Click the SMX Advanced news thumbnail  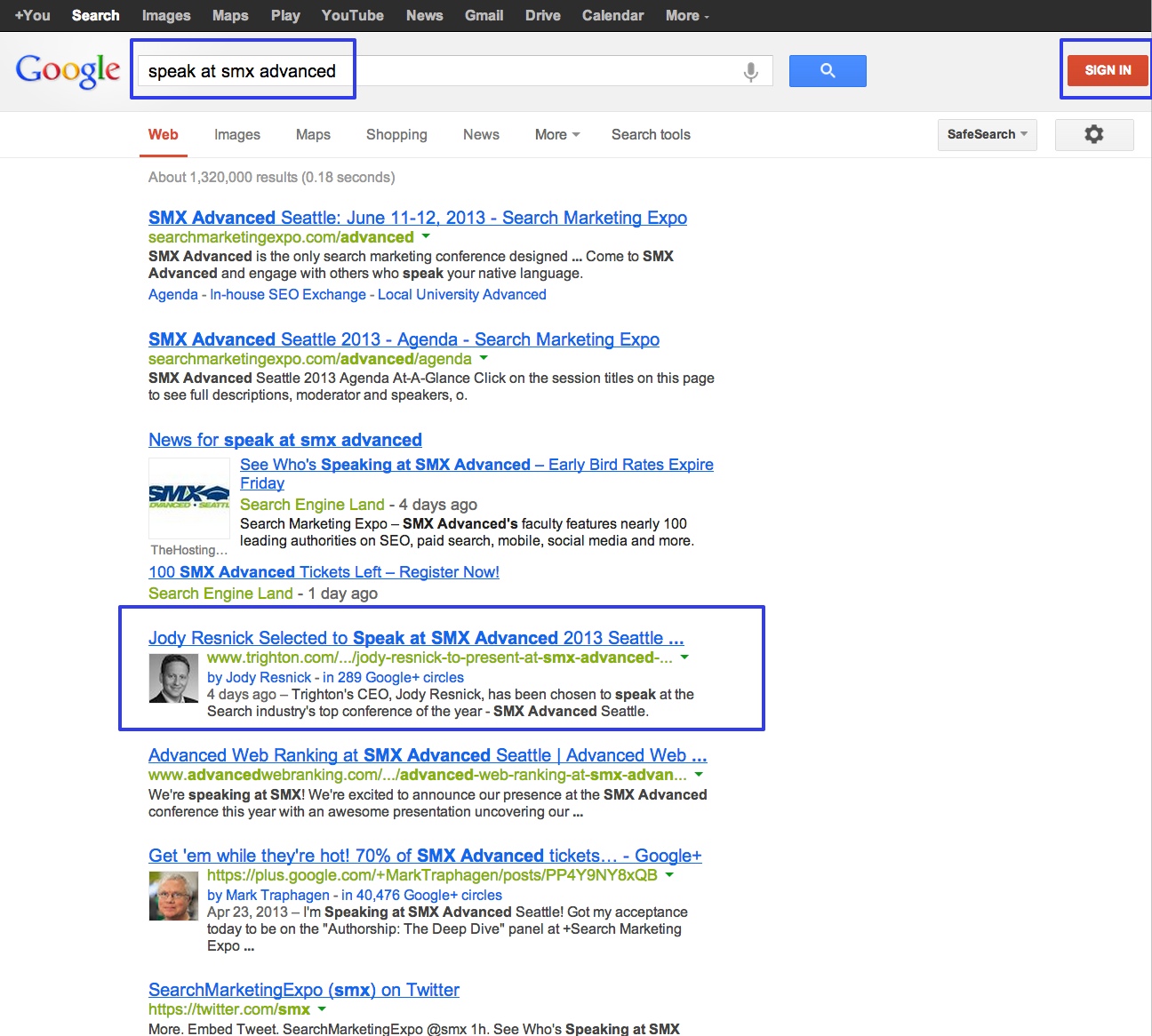[189, 498]
